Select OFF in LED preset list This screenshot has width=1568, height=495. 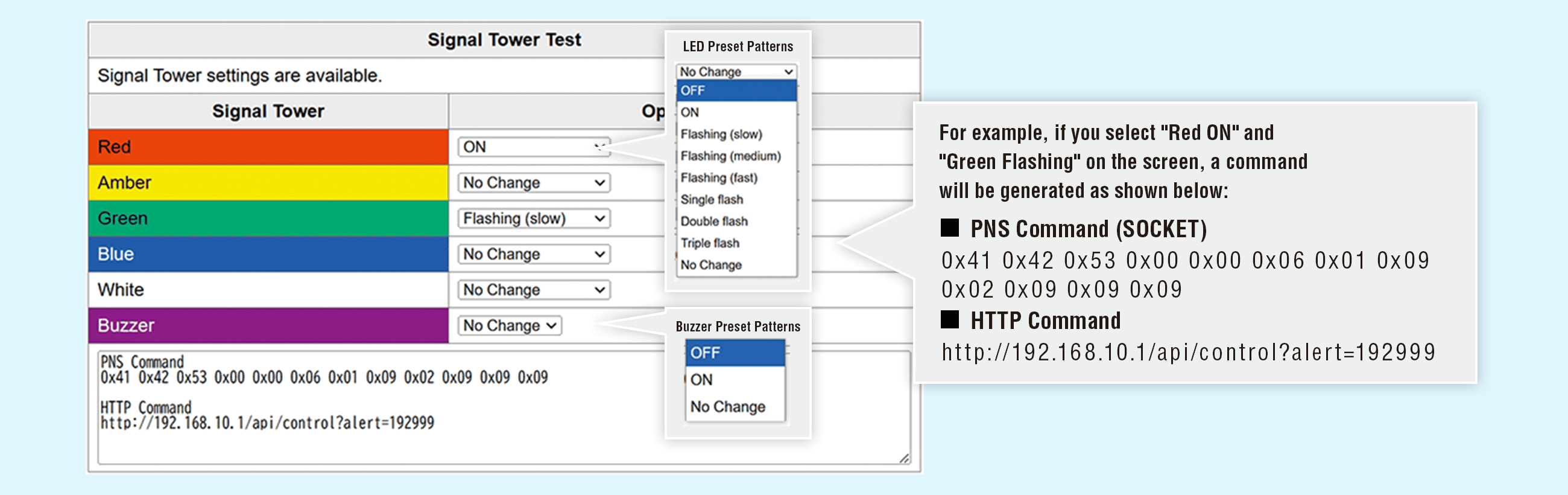tap(736, 91)
